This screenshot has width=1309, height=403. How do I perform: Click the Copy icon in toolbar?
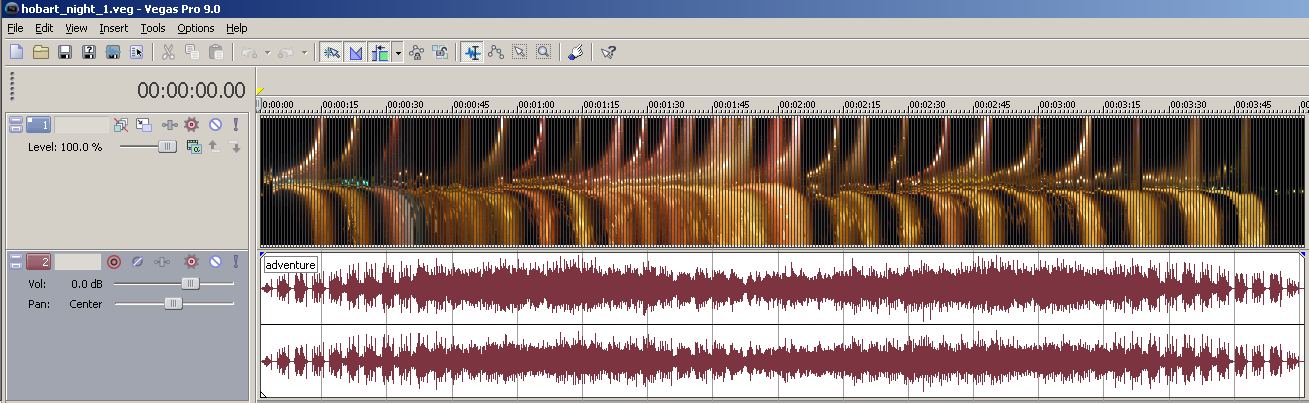[x=192, y=51]
